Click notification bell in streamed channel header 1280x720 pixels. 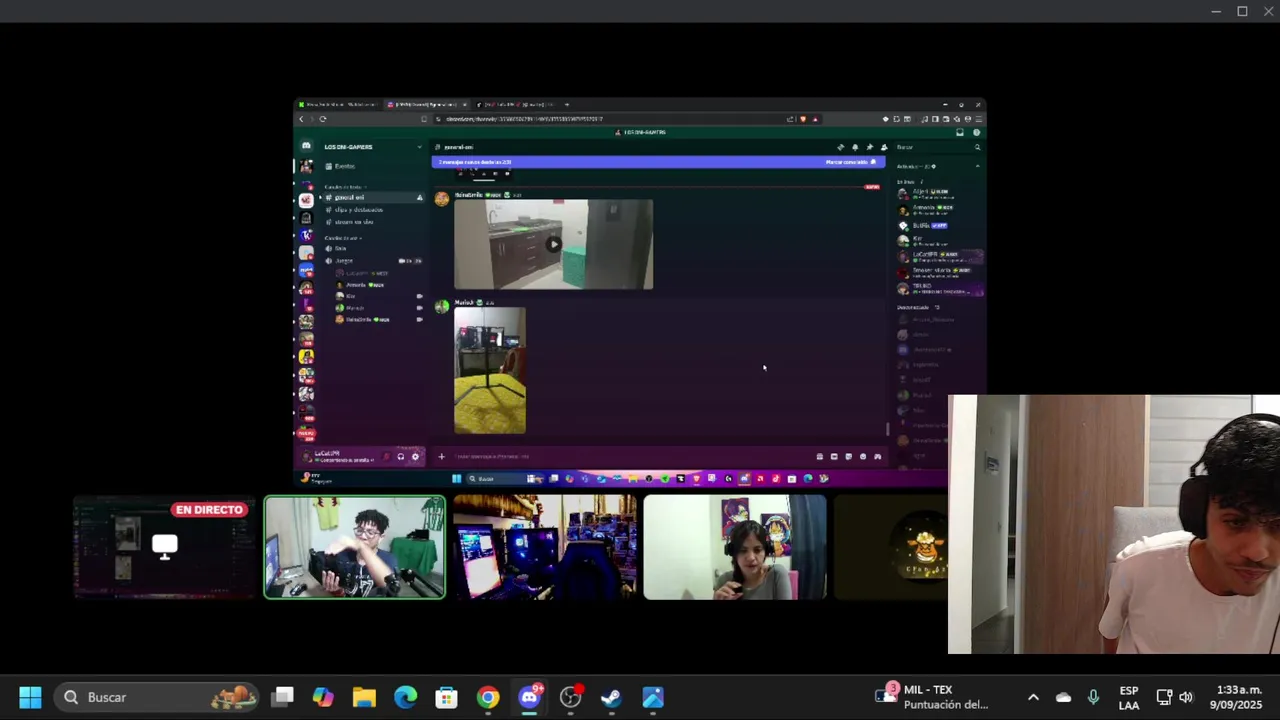click(855, 147)
